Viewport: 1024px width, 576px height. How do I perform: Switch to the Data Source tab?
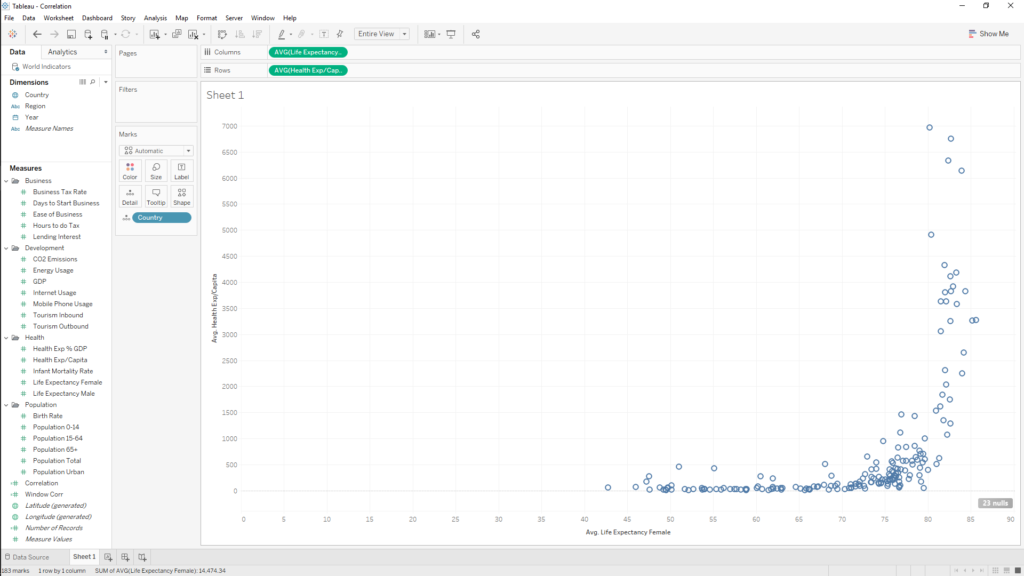coord(26,556)
